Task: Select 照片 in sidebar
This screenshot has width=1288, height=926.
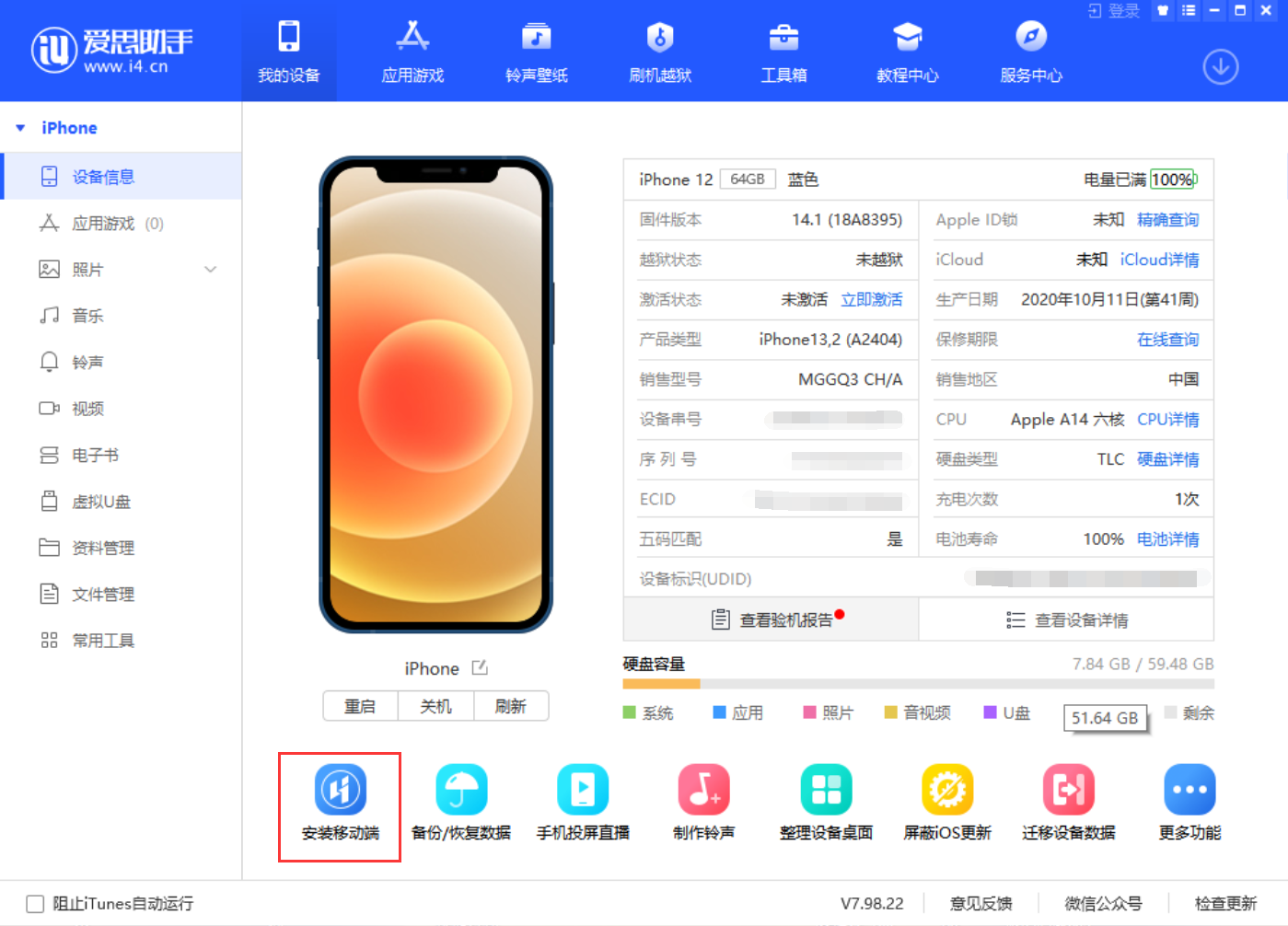Action: [122, 270]
